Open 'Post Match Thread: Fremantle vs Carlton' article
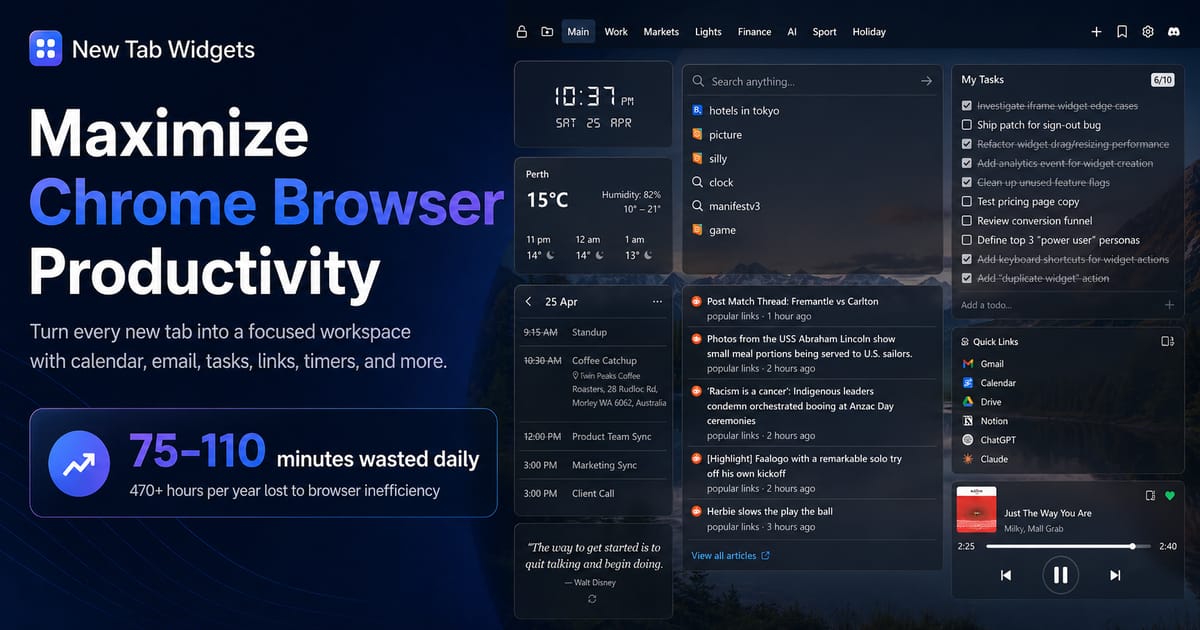1200x630 pixels. (x=792, y=301)
